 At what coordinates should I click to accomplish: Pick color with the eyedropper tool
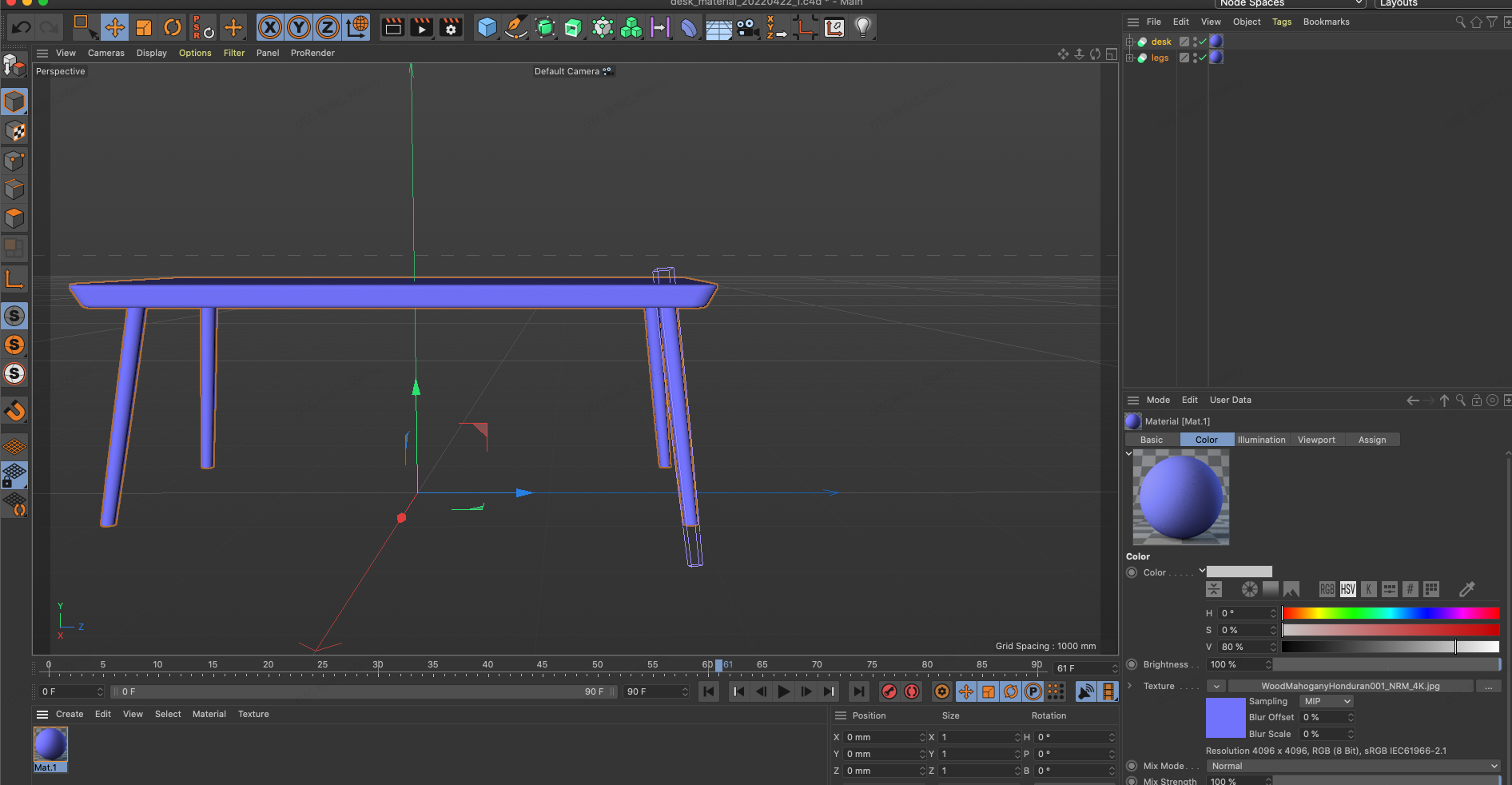[x=1466, y=589]
